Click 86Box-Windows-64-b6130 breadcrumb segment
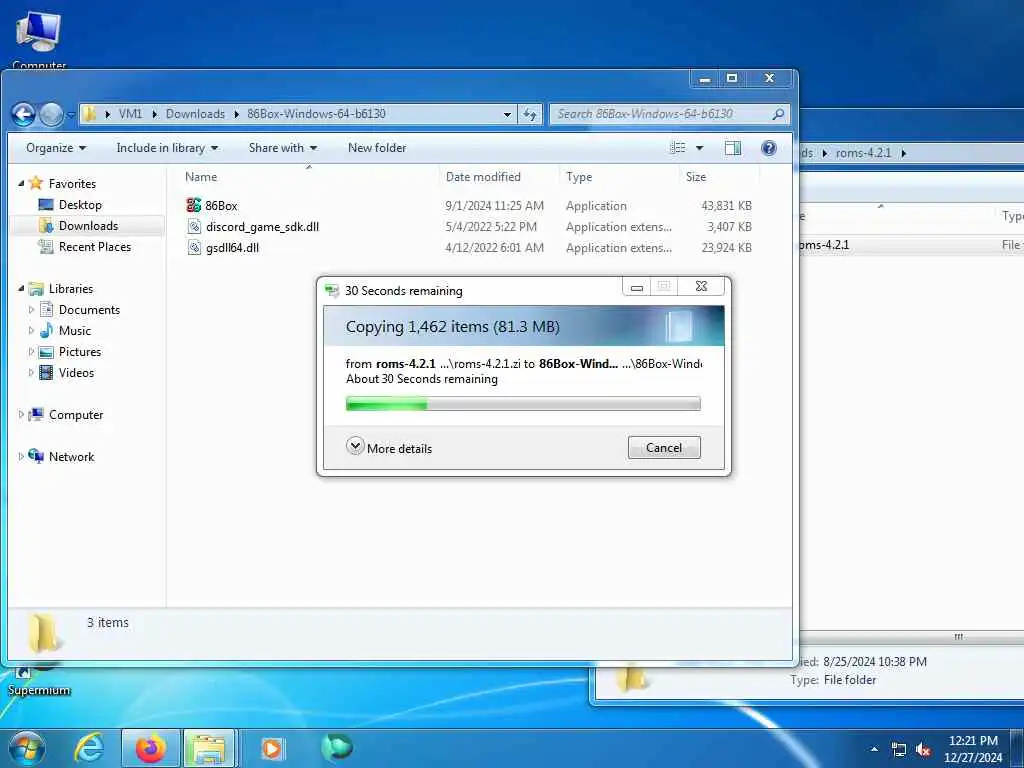 tap(316, 114)
